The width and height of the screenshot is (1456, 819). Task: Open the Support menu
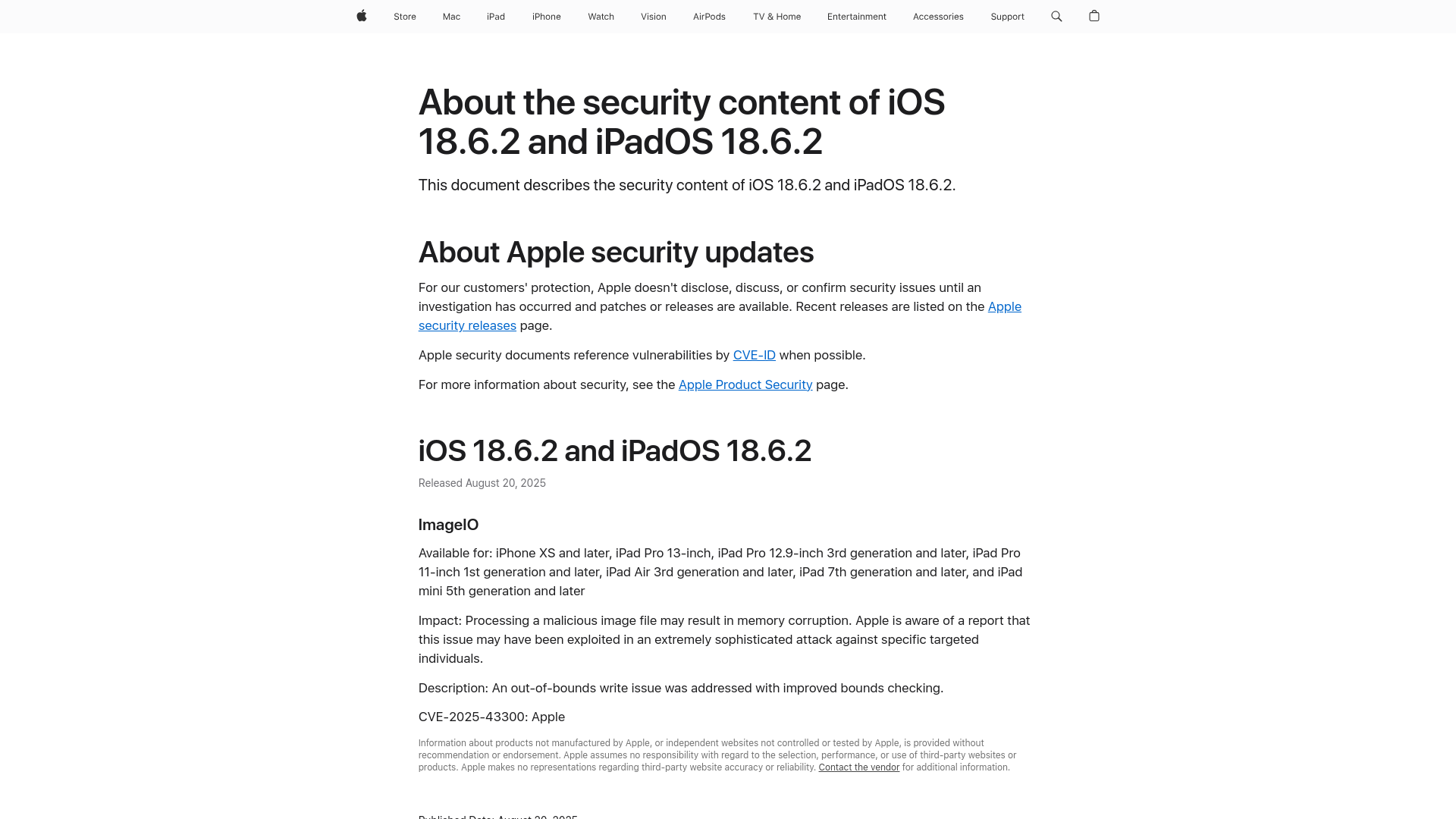1007,17
